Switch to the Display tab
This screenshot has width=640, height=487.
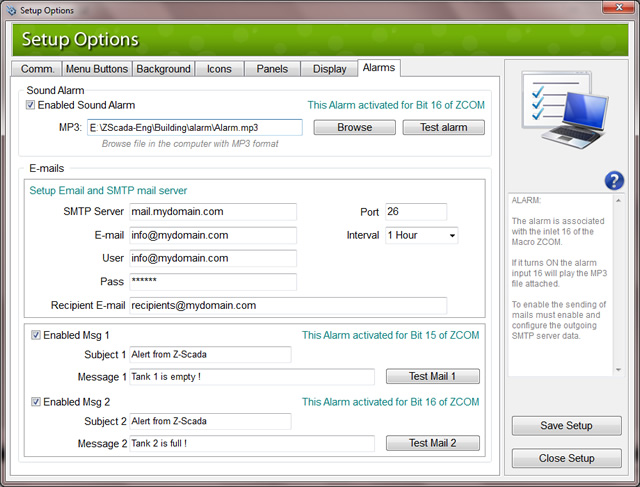329,69
